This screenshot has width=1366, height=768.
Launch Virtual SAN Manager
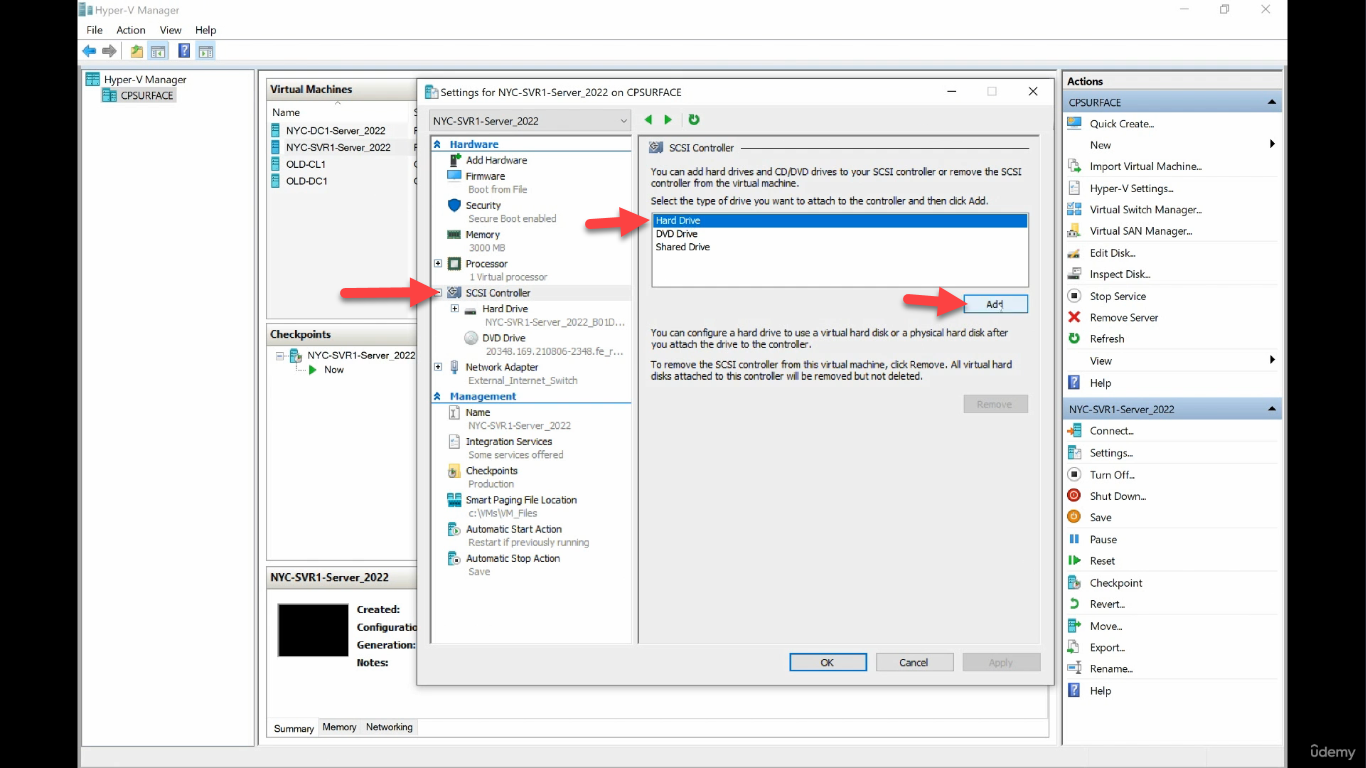point(1141,231)
